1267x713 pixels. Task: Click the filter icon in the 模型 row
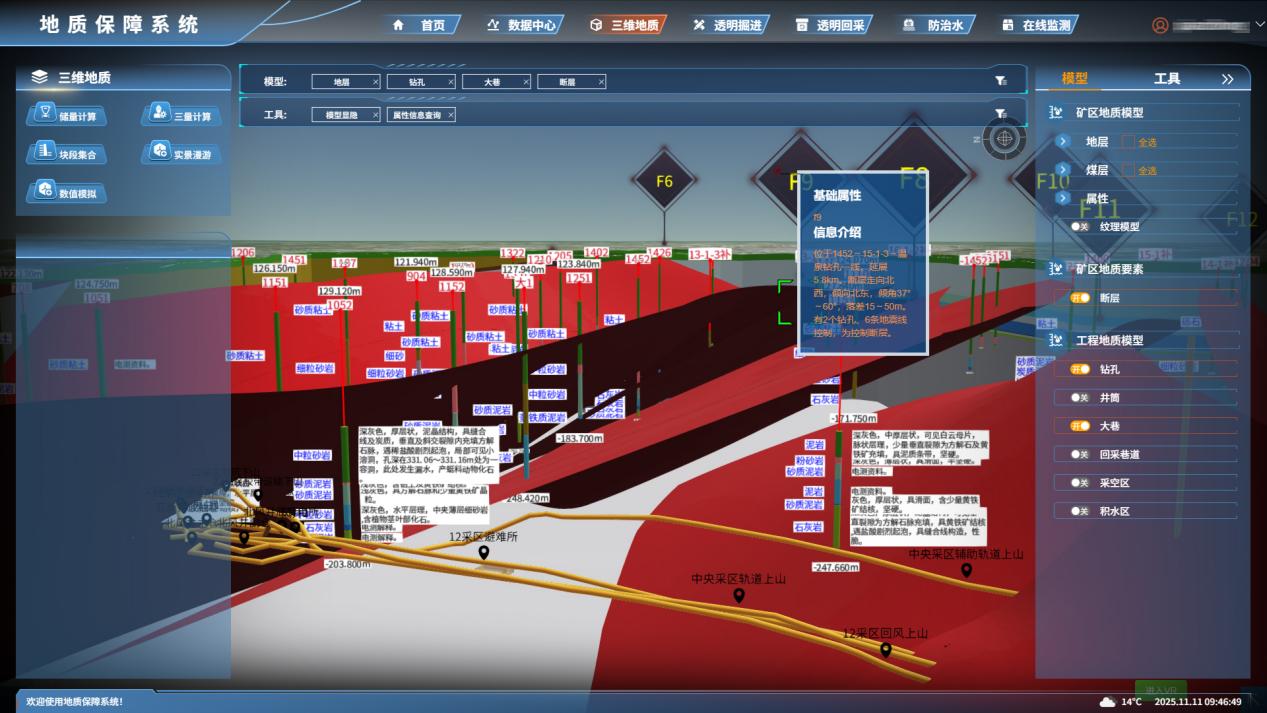[1000, 81]
